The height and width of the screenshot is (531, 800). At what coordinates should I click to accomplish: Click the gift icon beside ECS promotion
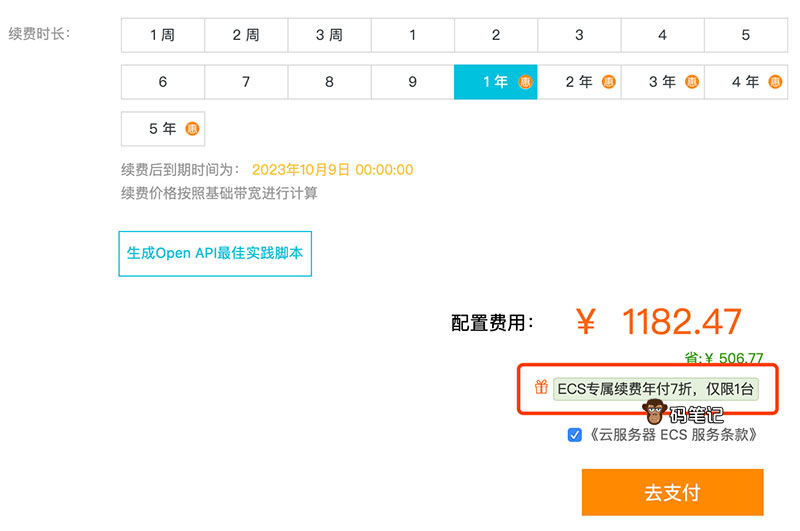tap(541, 388)
